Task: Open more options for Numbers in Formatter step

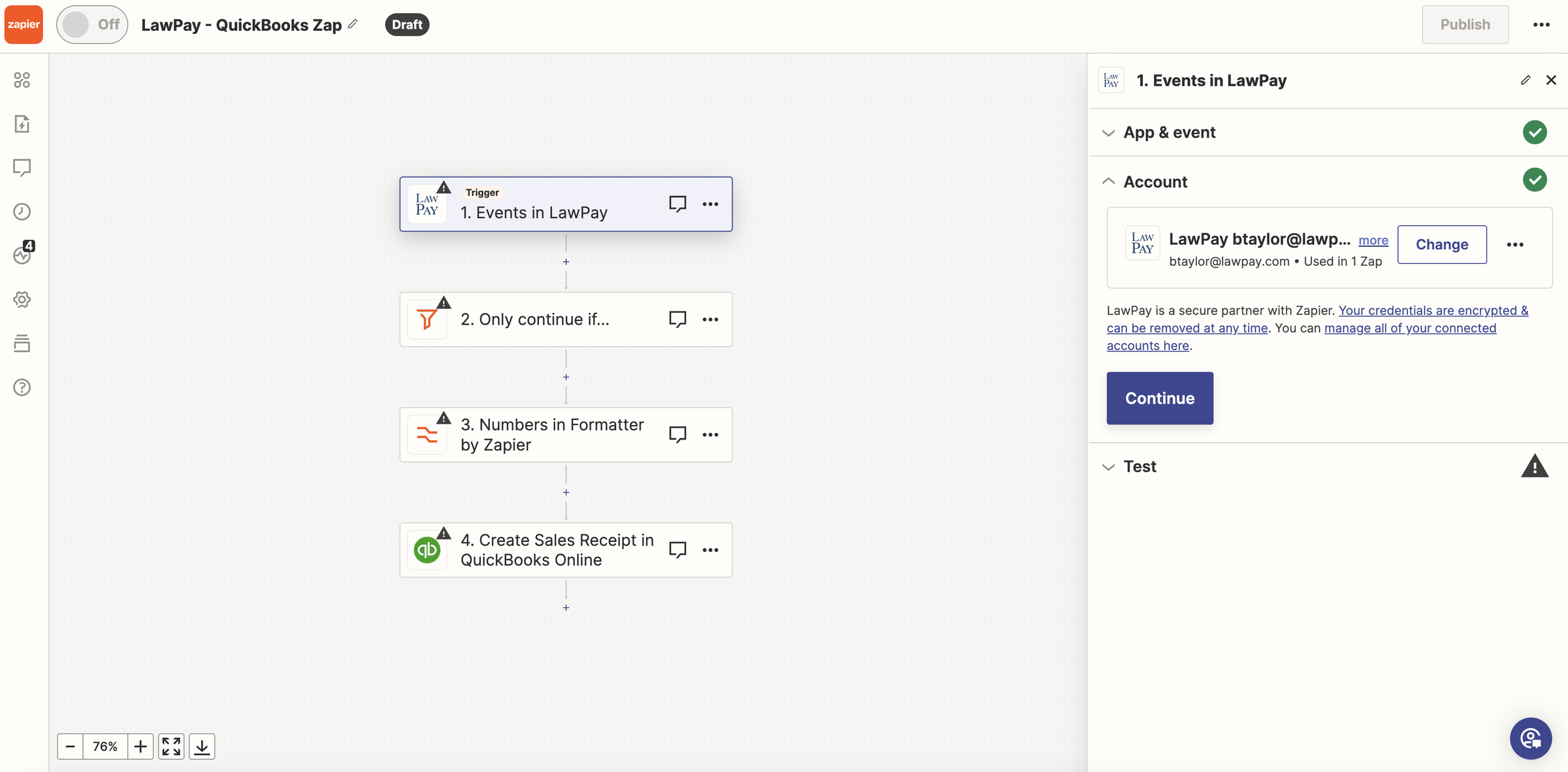Action: pyautogui.click(x=711, y=434)
